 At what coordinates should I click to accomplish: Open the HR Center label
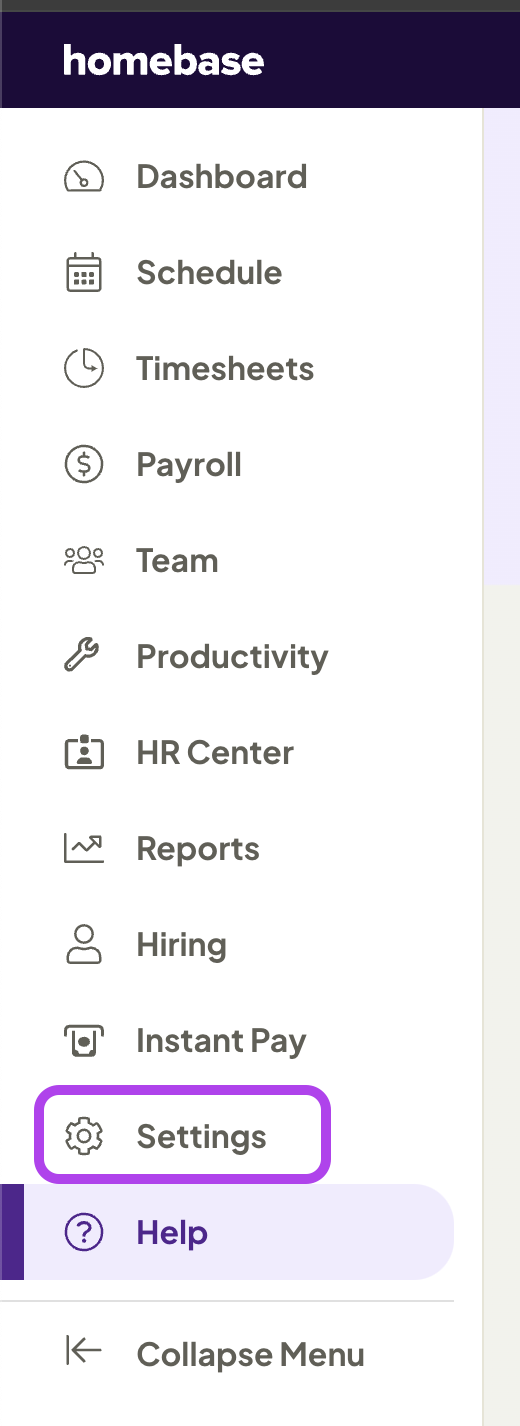coord(215,753)
